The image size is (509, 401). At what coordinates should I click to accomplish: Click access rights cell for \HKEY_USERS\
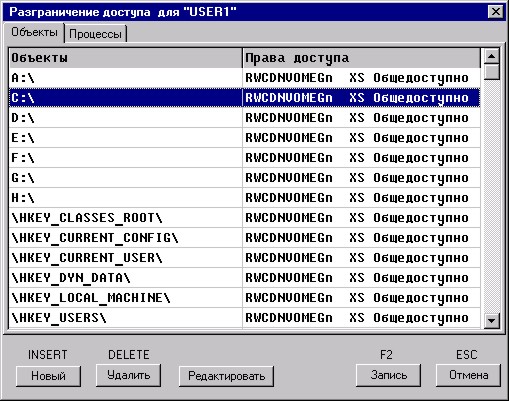click(x=362, y=318)
